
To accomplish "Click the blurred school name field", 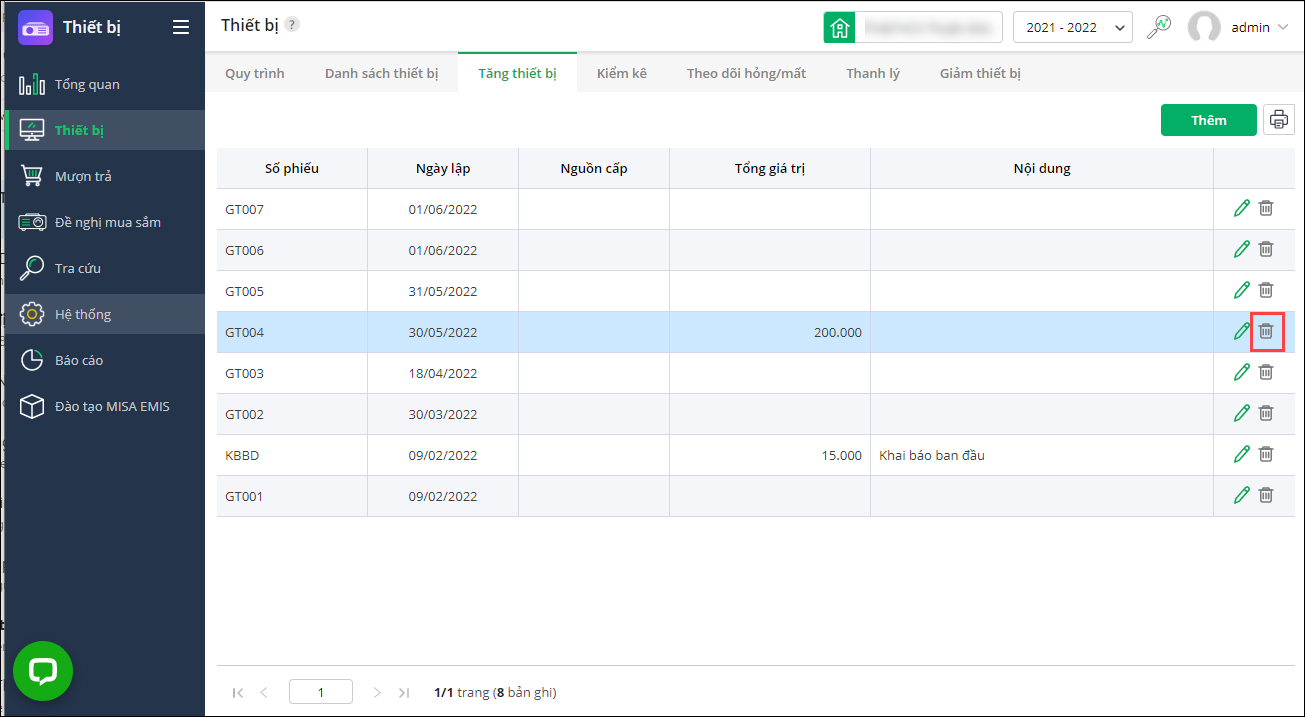I will click(x=929, y=27).
